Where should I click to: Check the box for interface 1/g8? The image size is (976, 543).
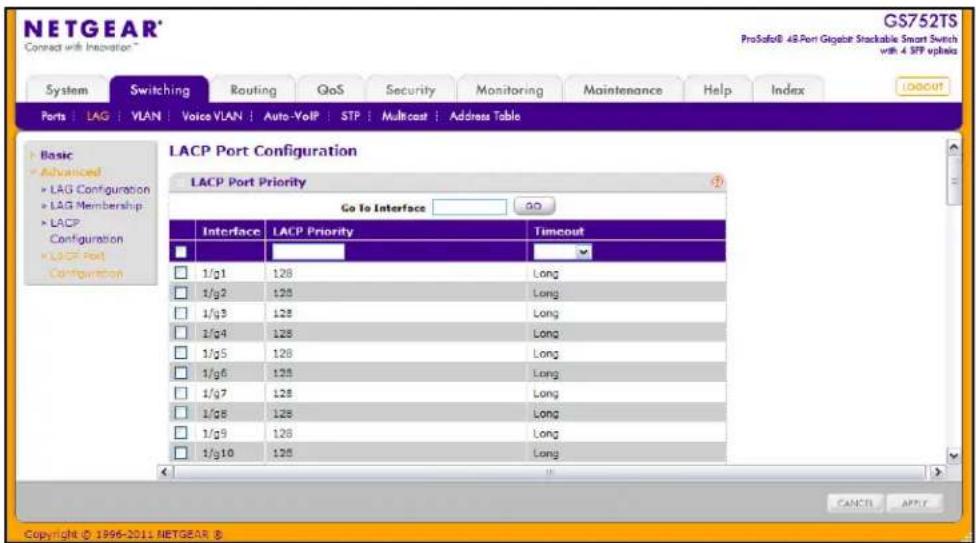(x=181, y=413)
